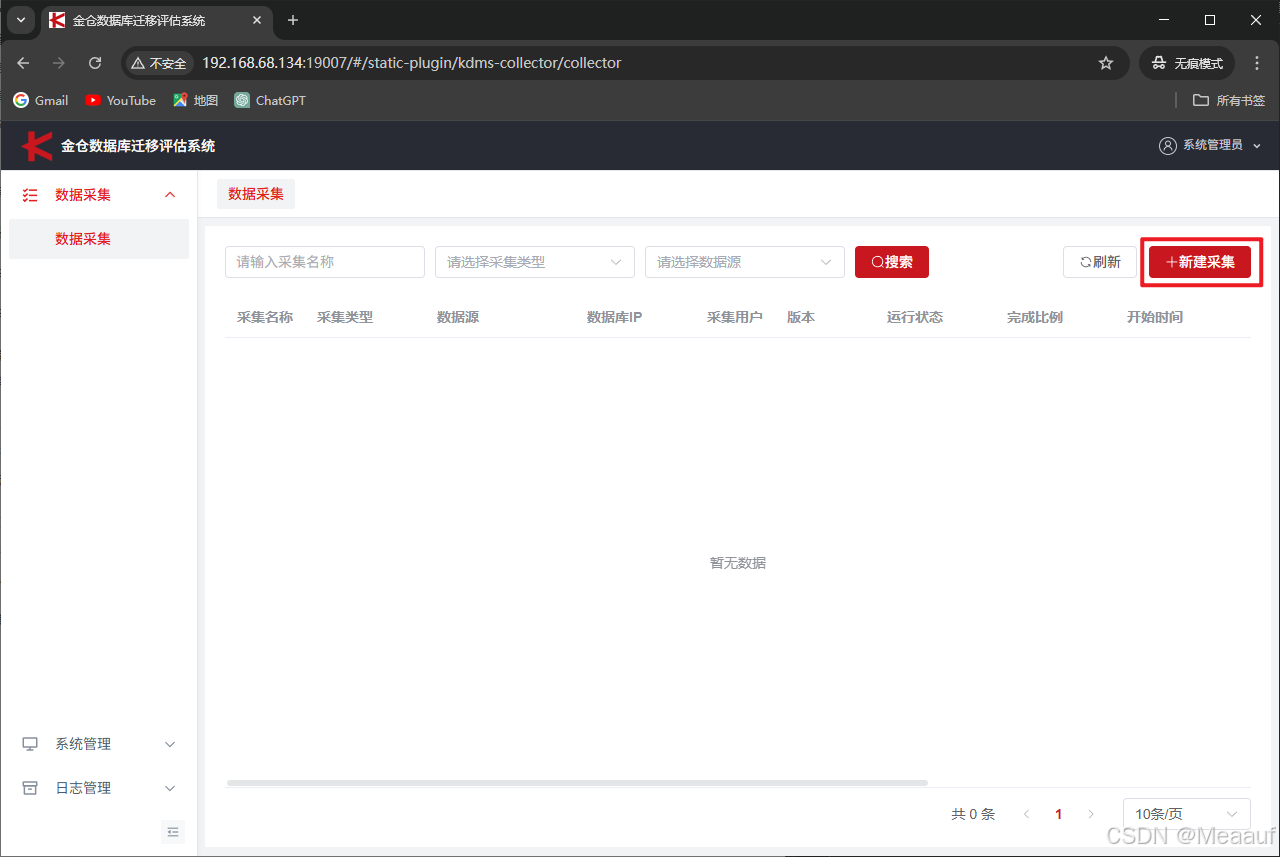Click the browser forward arrow
Image resolution: width=1280 pixels, height=857 pixels.
coord(59,63)
